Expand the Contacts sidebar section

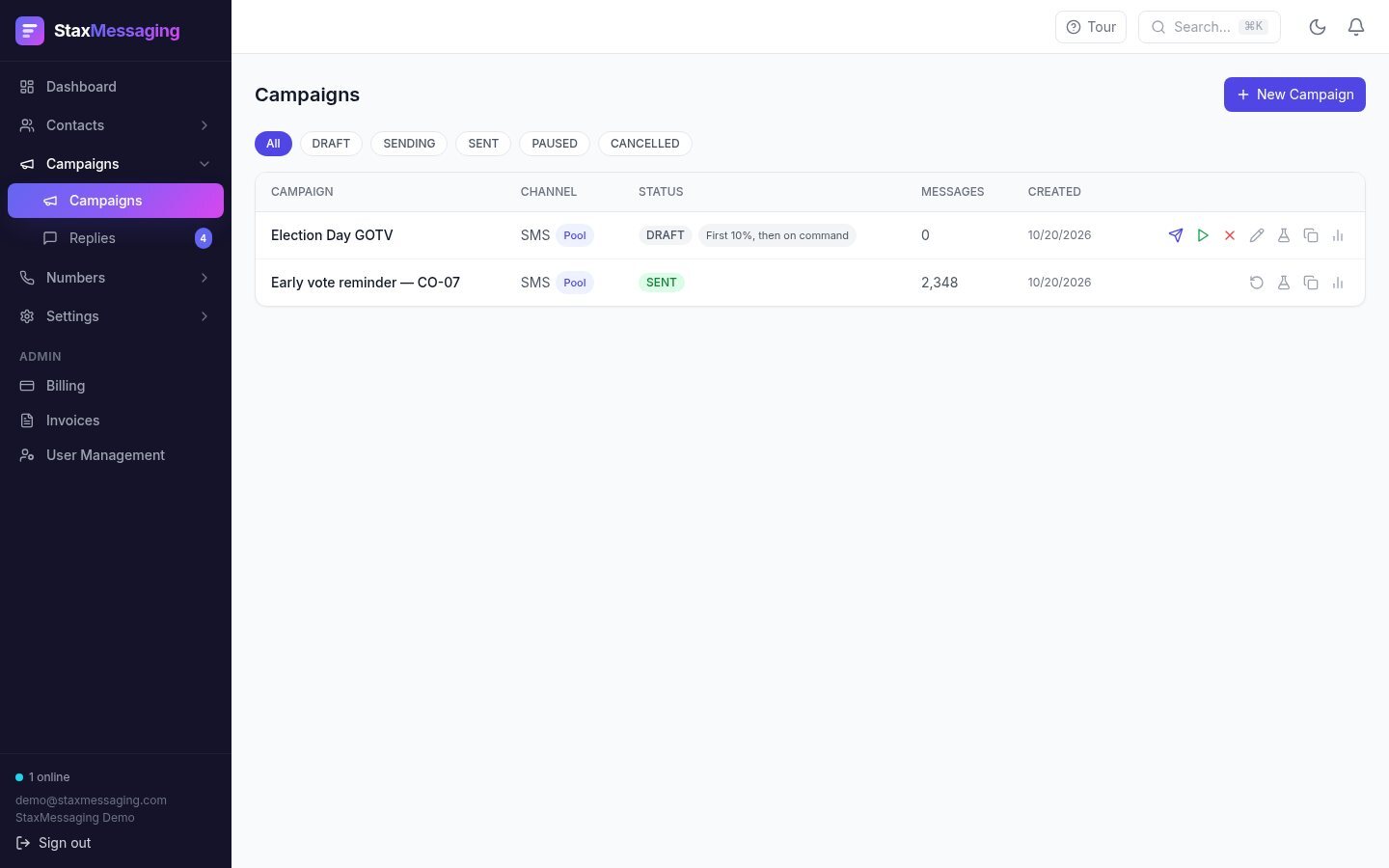pyautogui.click(x=116, y=125)
